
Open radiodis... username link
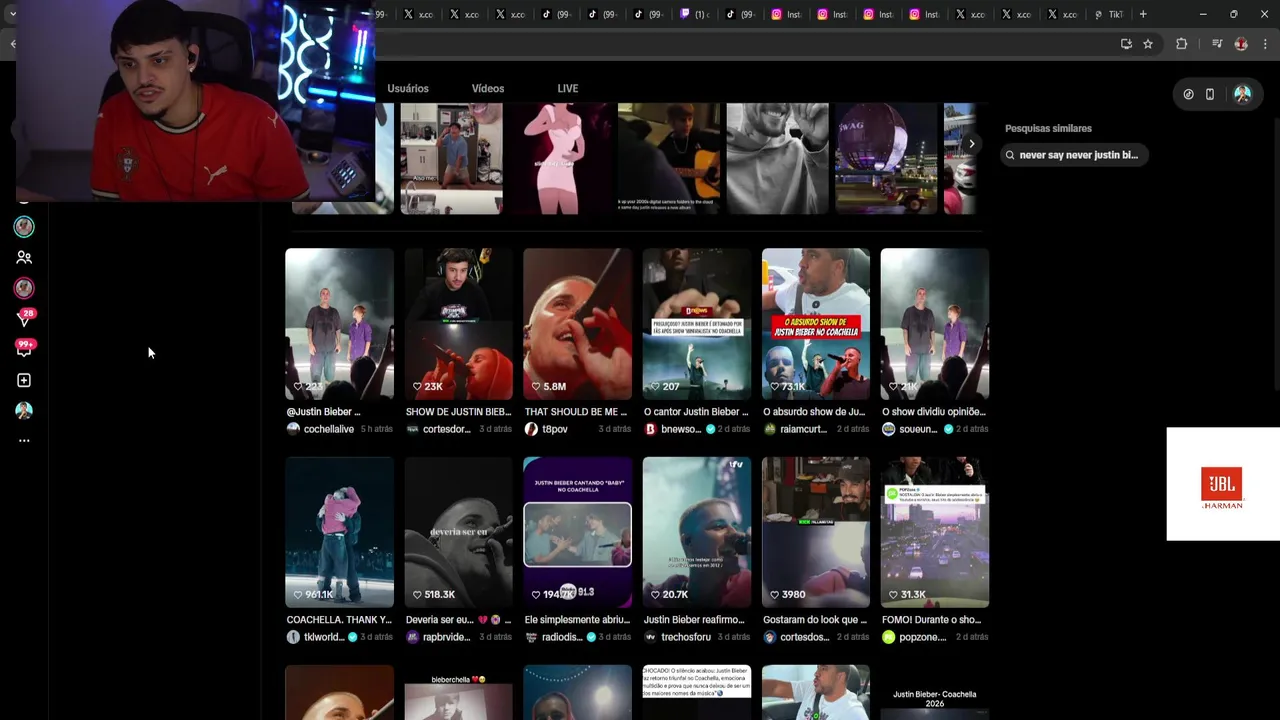coord(562,637)
